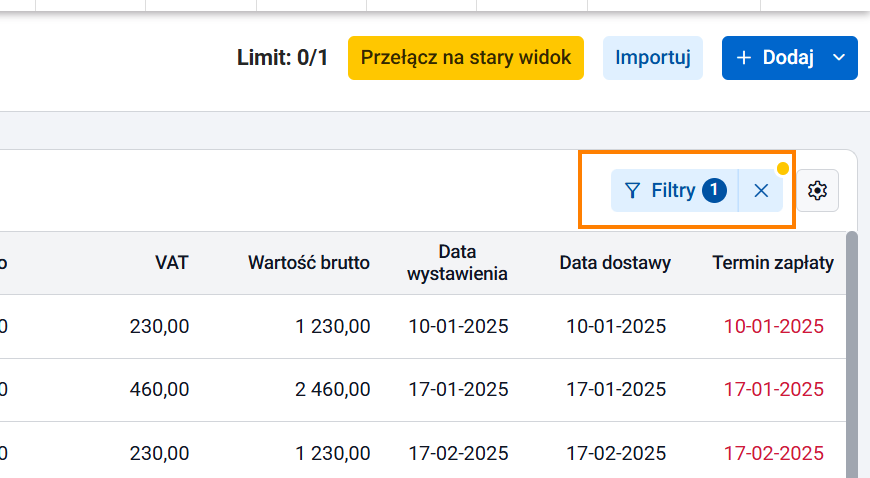The image size is (870, 478).
Task: Click the red 17-01-2025 payment due date
Action: tap(773, 390)
